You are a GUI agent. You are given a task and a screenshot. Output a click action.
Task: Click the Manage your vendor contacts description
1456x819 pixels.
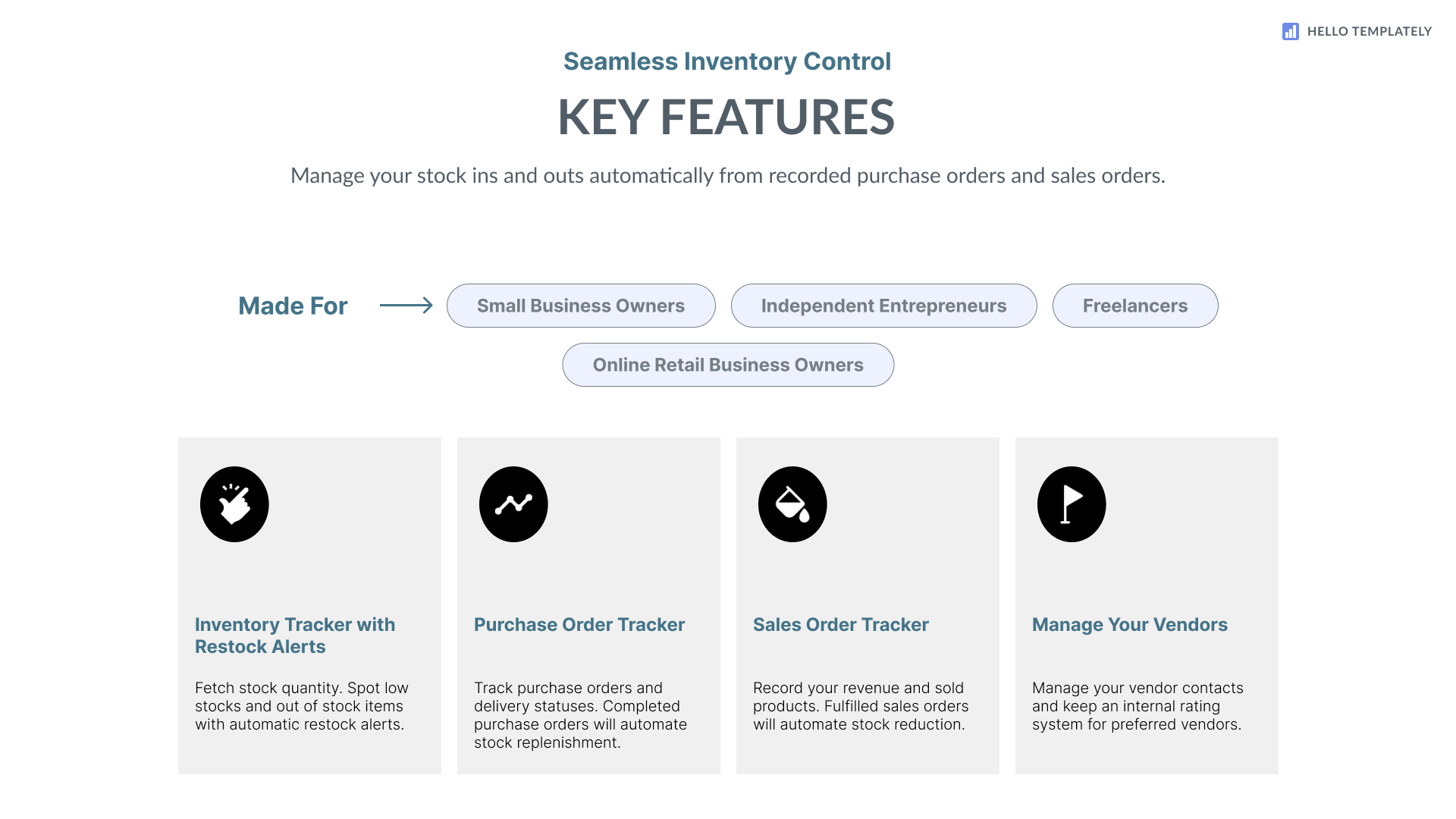click(1137, 706)
